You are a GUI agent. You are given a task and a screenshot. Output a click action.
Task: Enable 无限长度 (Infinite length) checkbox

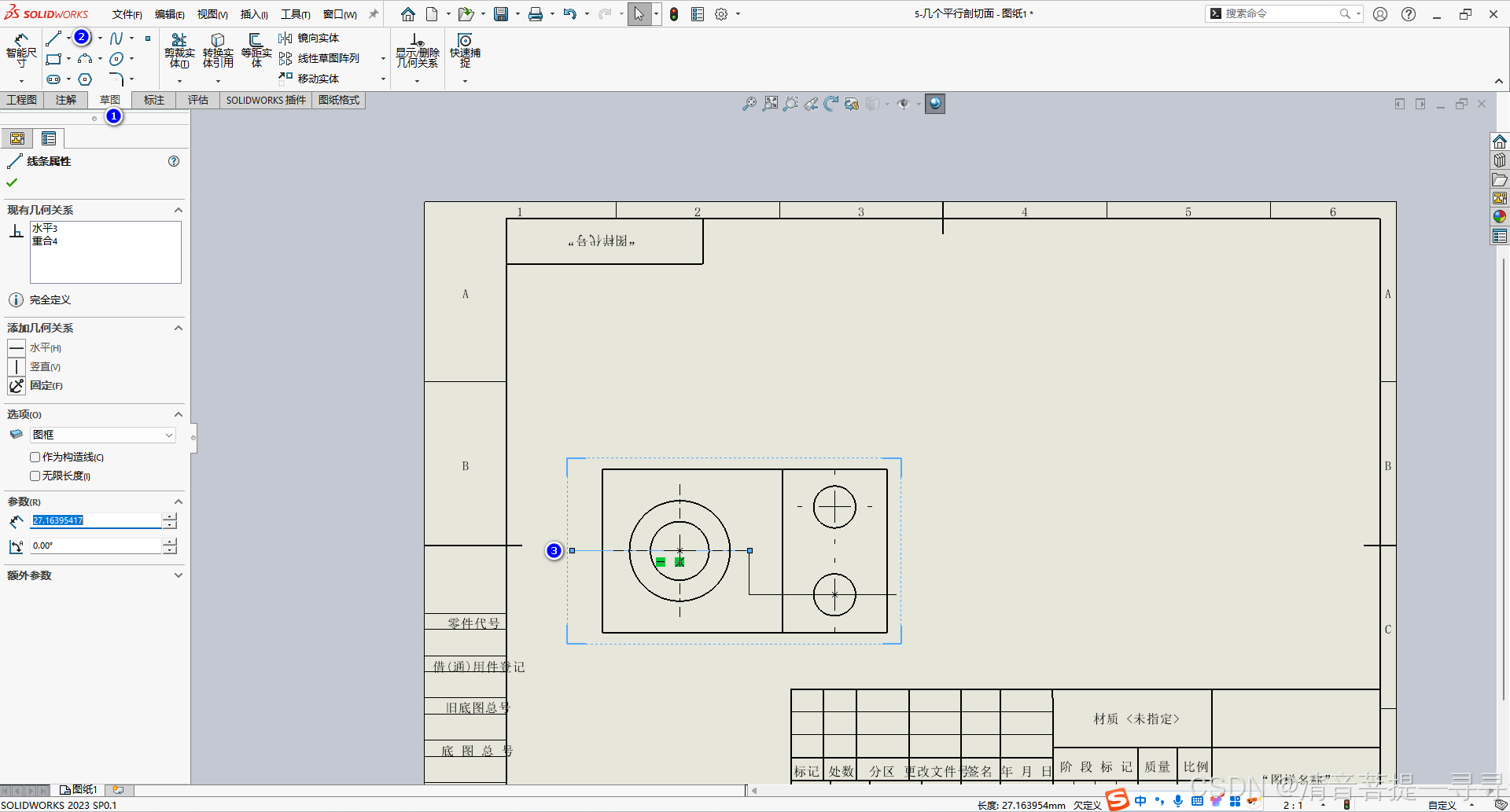point(35,476)
